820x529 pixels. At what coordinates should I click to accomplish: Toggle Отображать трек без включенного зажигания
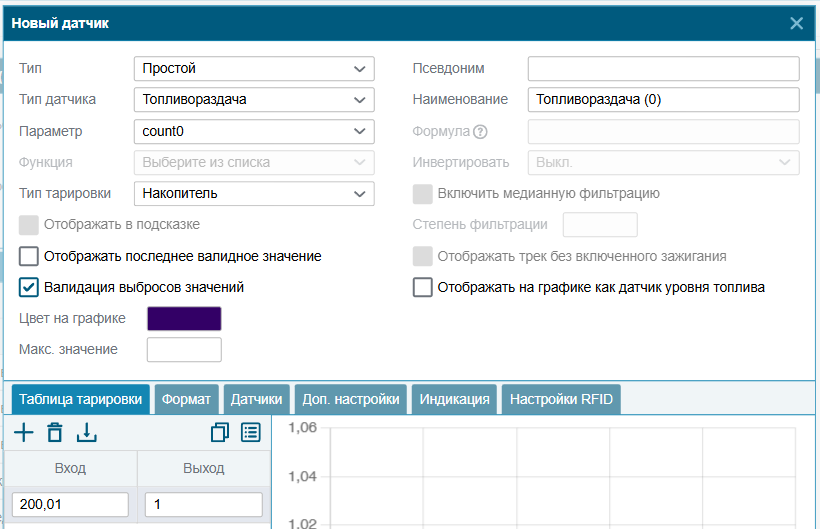point(423,257)
